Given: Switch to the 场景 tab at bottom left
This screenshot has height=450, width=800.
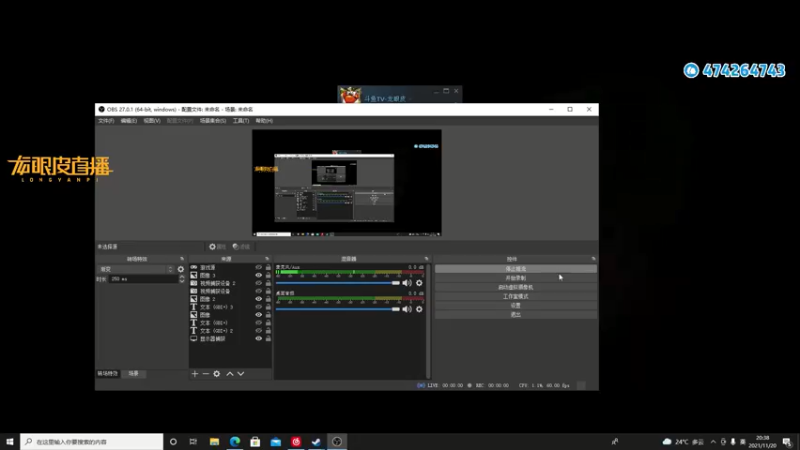Looking at the screenshot, I should 134,373.
